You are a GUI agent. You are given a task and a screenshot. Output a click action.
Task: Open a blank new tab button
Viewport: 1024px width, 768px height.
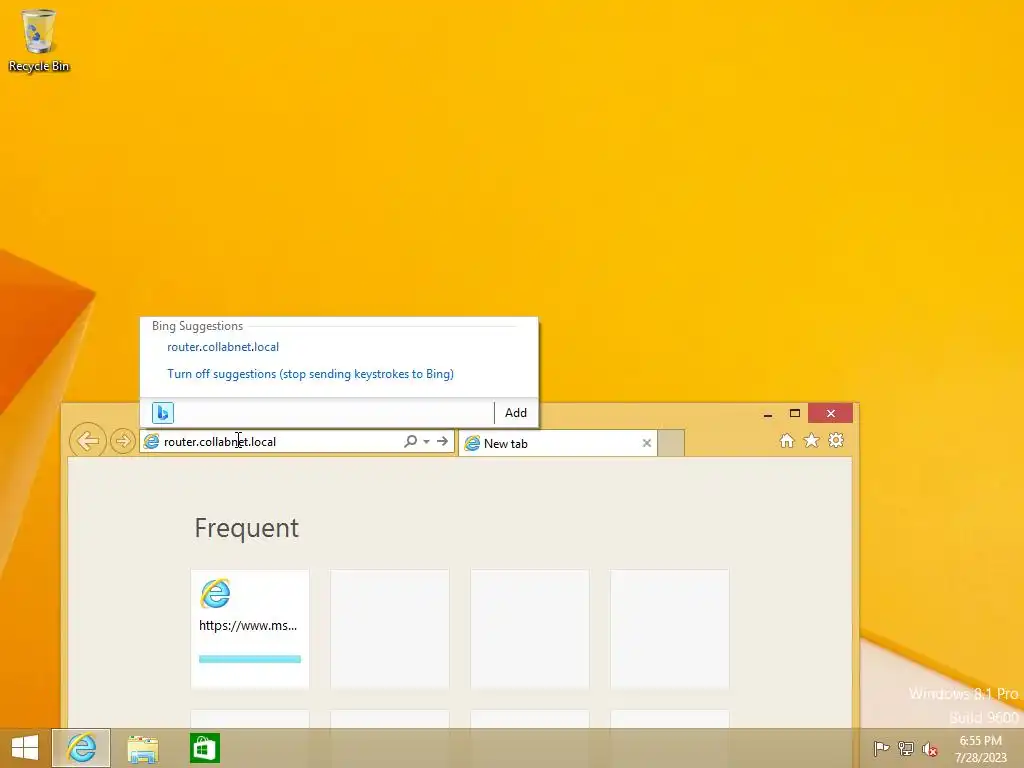[x=671, y=443]
